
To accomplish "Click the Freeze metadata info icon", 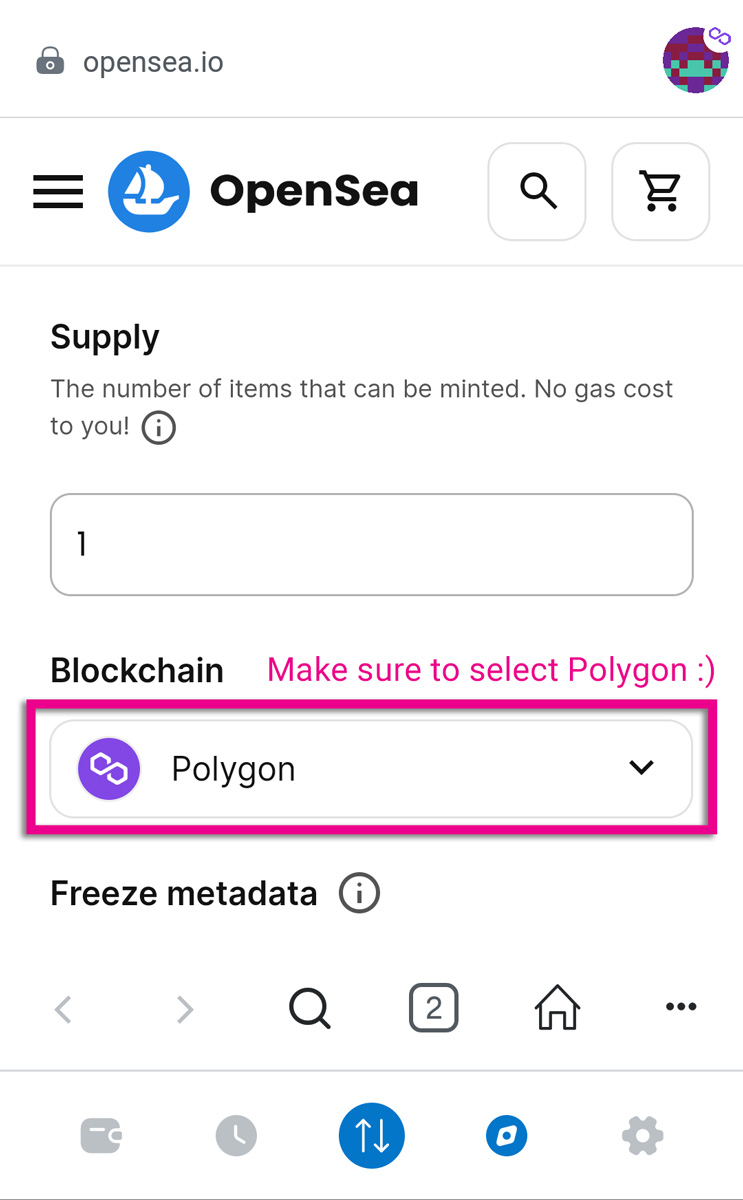I will [x=358, y=893].
